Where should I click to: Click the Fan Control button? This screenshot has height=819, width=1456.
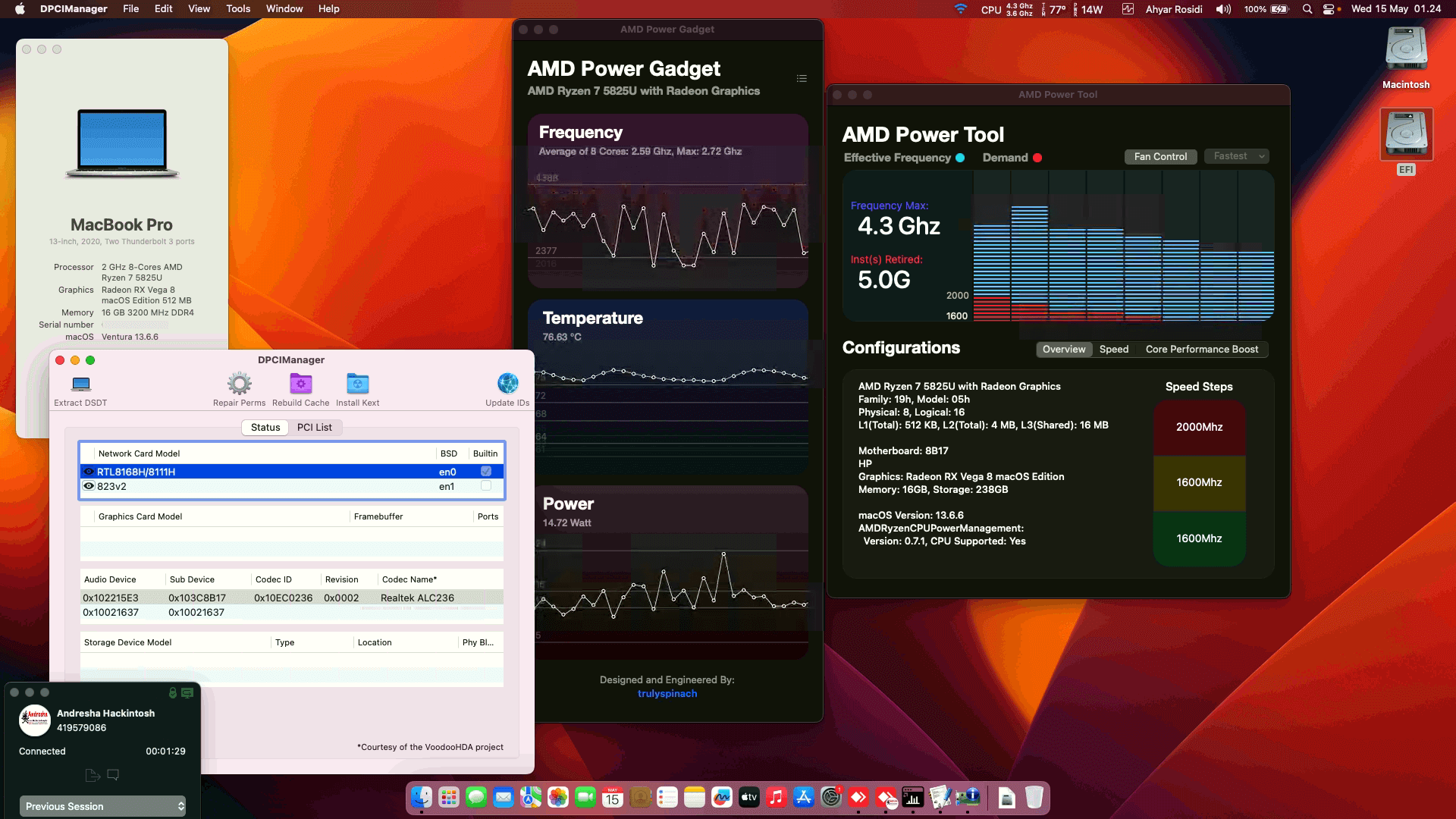(1160, 156)
